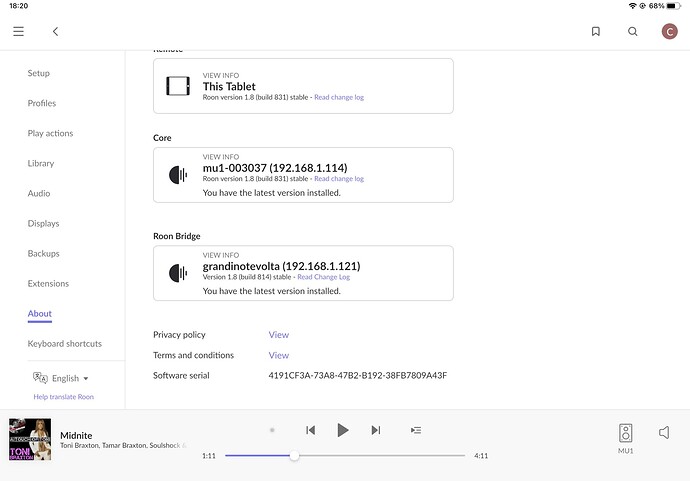Viewport: 690px width, 481px height.
Task: Click the 18:20 clock in status bar
Action: pyautogui.click(x=18, y=6)
